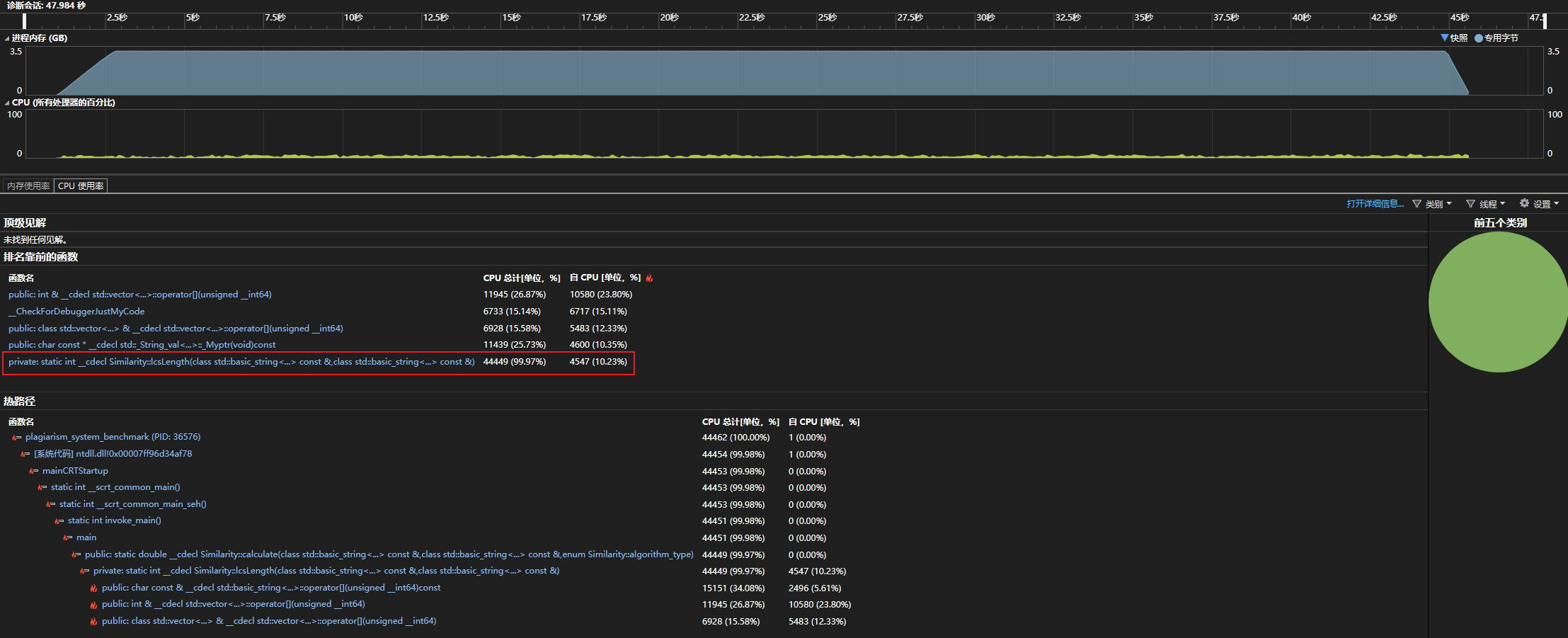Sort top functions by CPU 总计 column
The width and height of the screenshot is (1568, 638).
point(522,278)
